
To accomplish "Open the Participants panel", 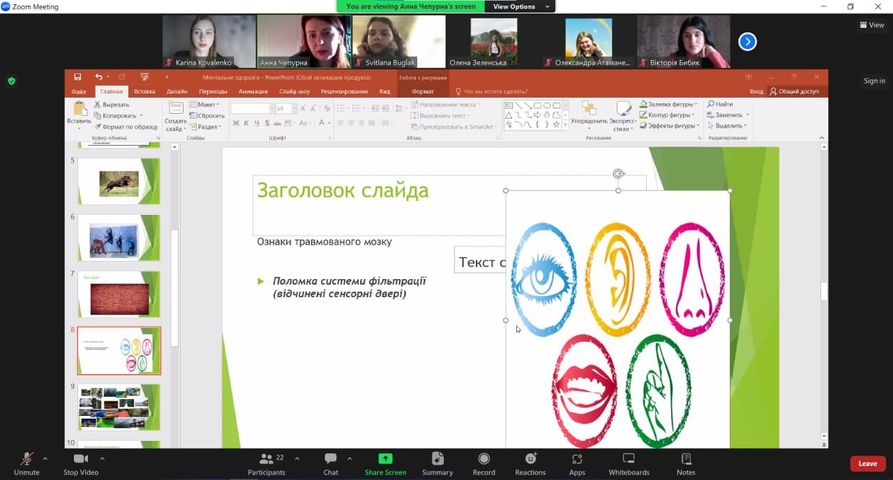I will (x=266, y=460).
